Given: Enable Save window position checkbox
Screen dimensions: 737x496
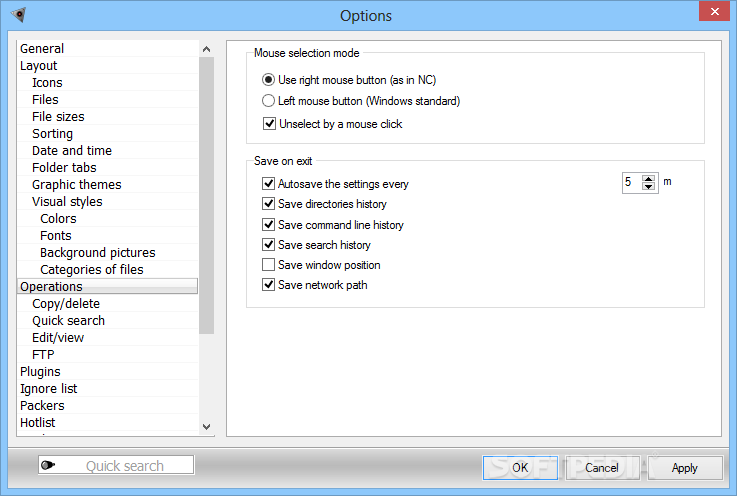Looking at the screenshot, I should click(x=268, y=265).
